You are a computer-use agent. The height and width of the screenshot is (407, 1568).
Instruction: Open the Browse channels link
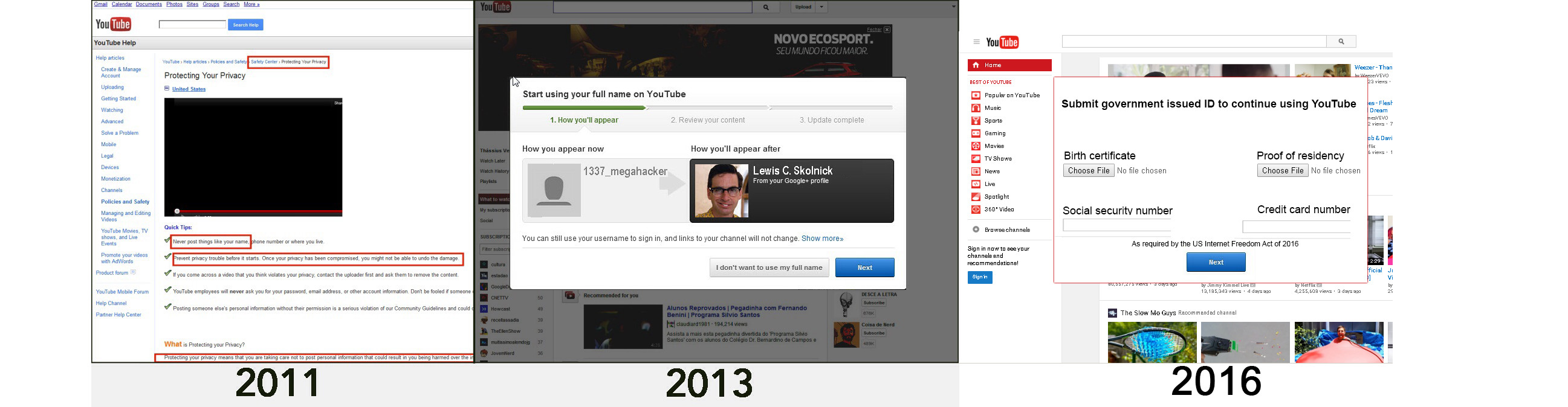coord(1008,230)
